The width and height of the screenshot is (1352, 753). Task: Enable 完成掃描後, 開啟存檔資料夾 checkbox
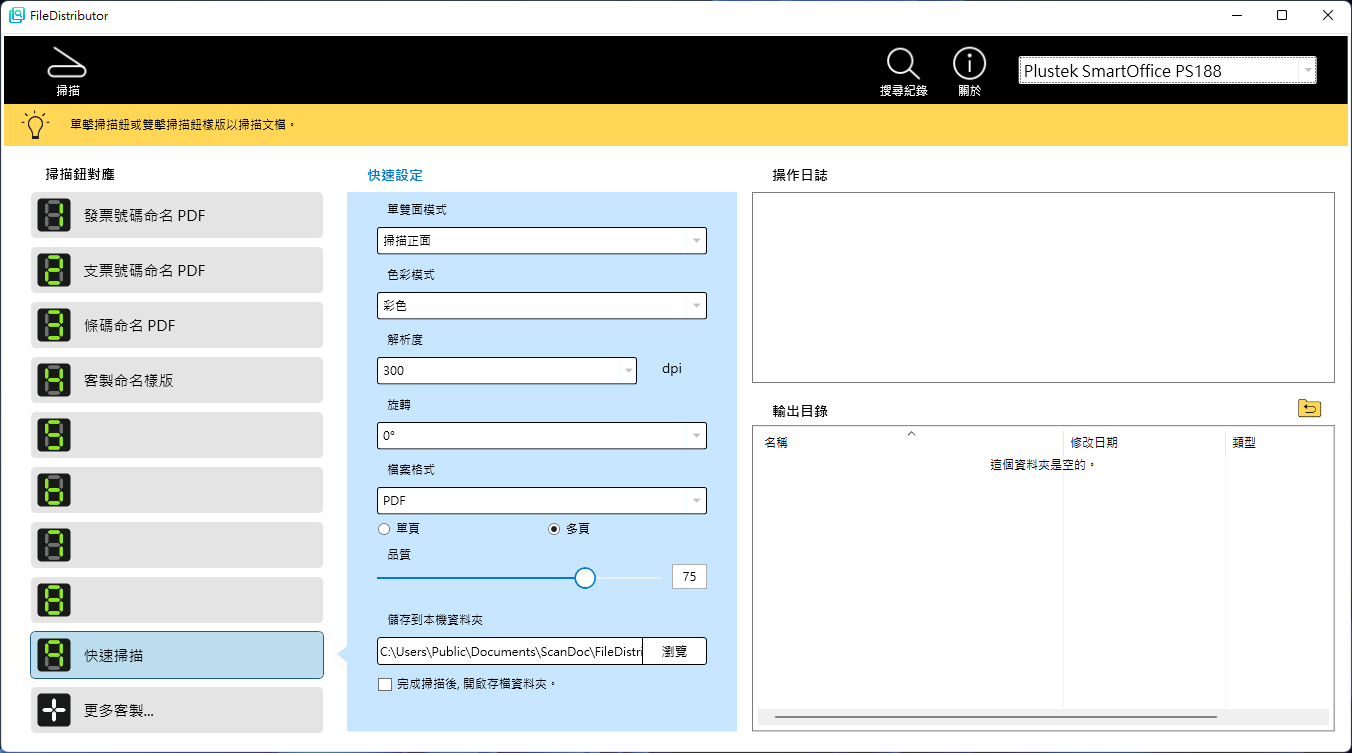tap(385, 685)
